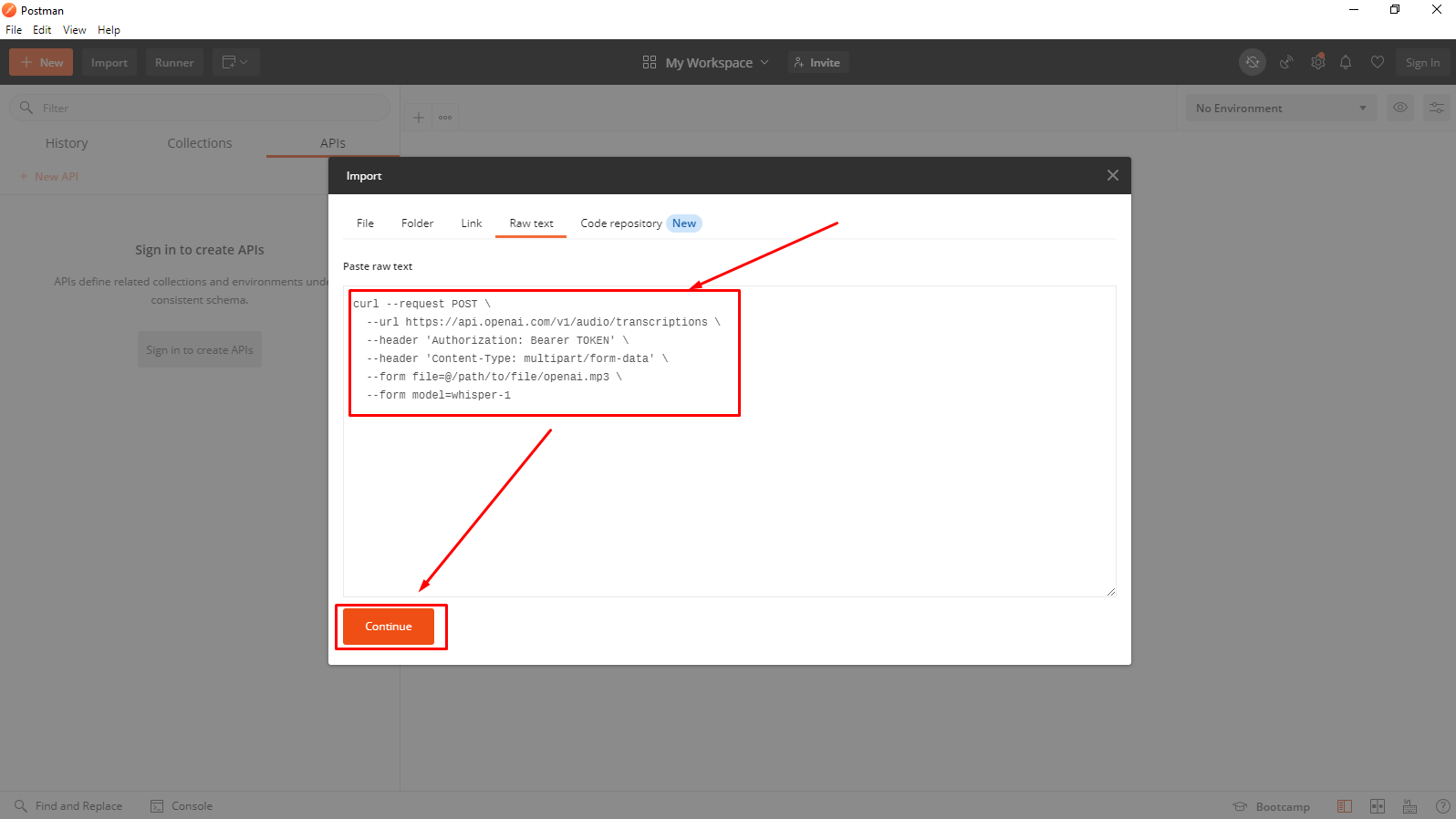1456x819 pixels.
Task: Click the '--form model=whisper-1' line
Action: (x=439, y=395)
